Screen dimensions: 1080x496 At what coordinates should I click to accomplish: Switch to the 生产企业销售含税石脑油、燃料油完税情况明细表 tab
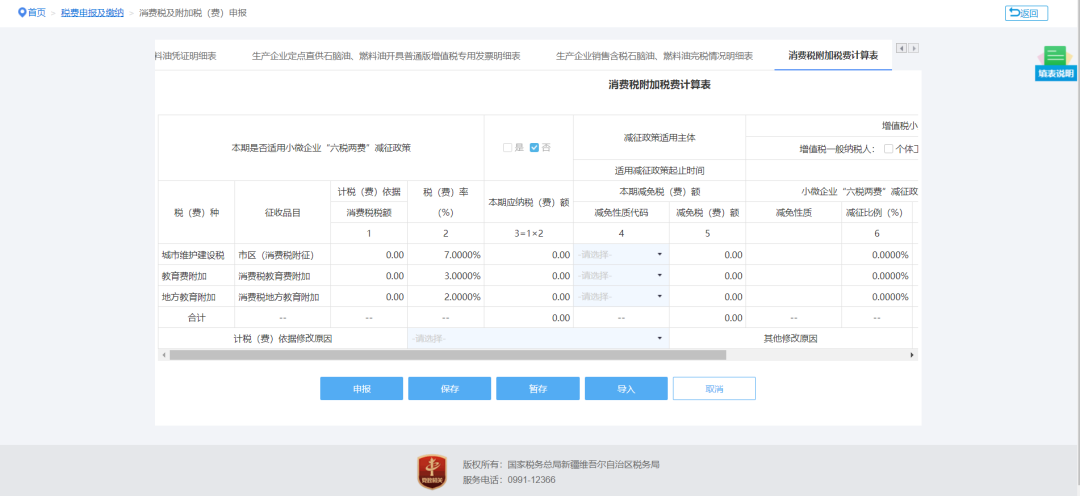pos(654,56)
